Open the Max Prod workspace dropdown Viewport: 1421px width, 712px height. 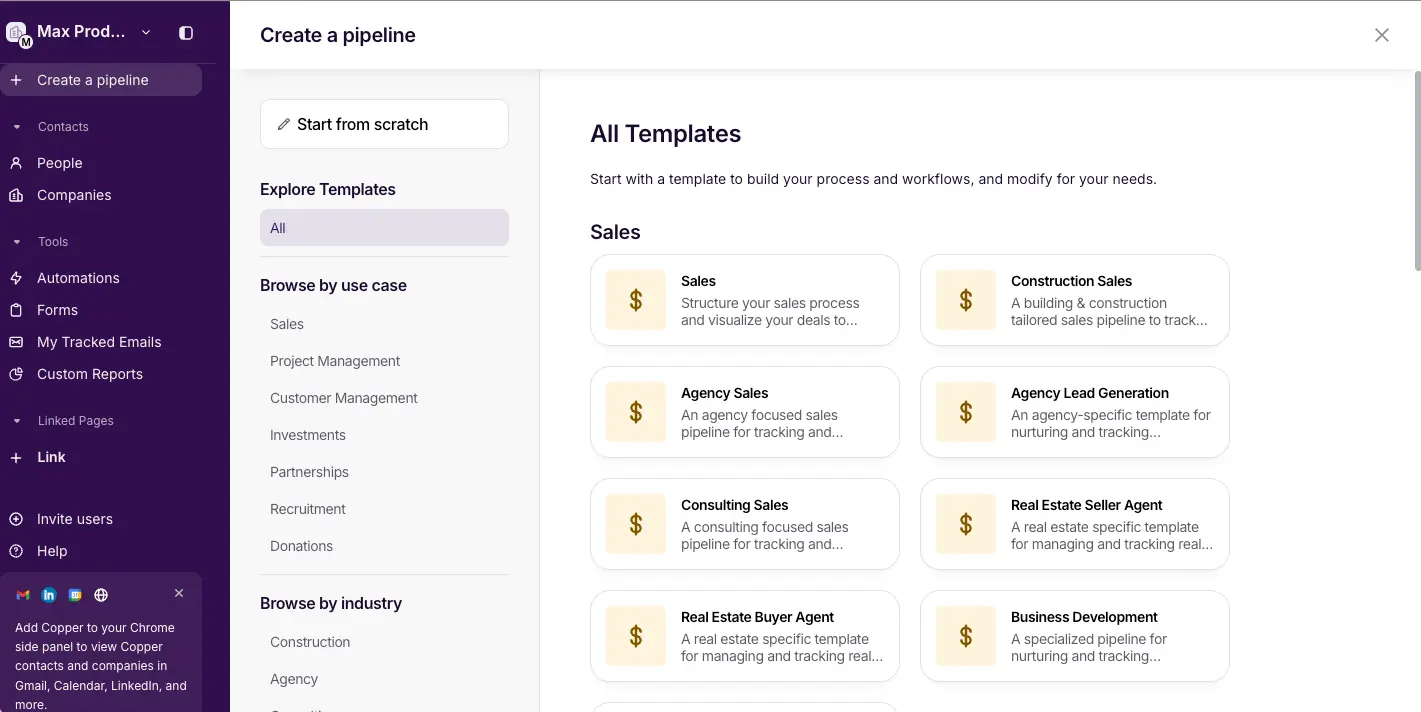coord(145,31)
